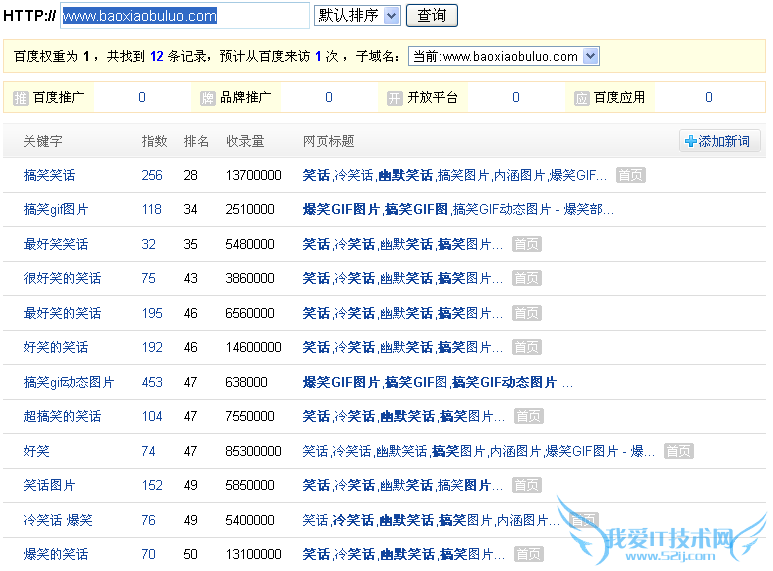This screenshot has height=571, width=773.
Task: Click the 排名 column header
Action: click(196, 142)
